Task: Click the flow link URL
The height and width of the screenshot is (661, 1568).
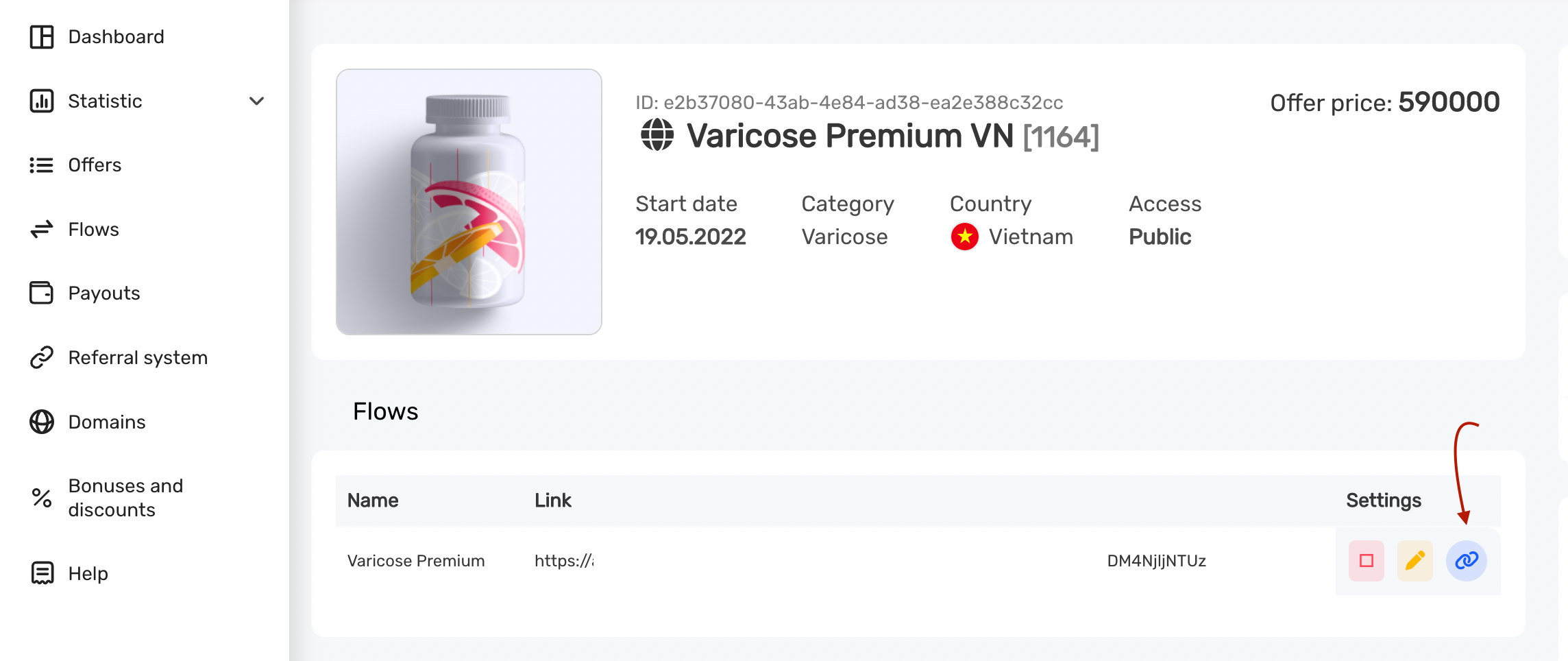Action: click(x=564, y=561)
